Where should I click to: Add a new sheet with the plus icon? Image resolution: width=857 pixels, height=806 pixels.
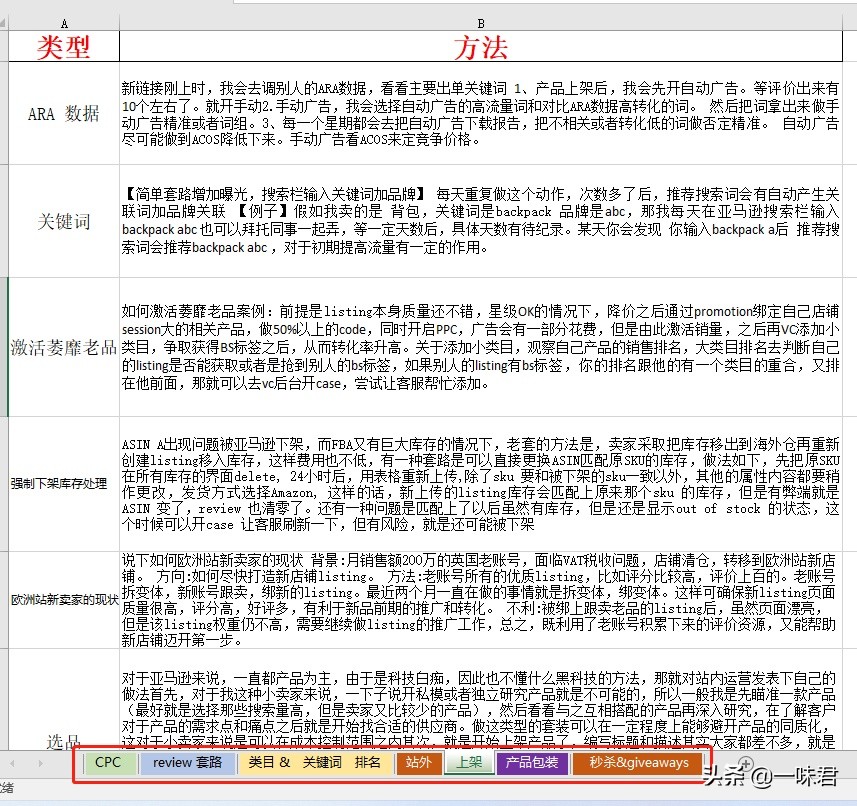click(746, 763)
